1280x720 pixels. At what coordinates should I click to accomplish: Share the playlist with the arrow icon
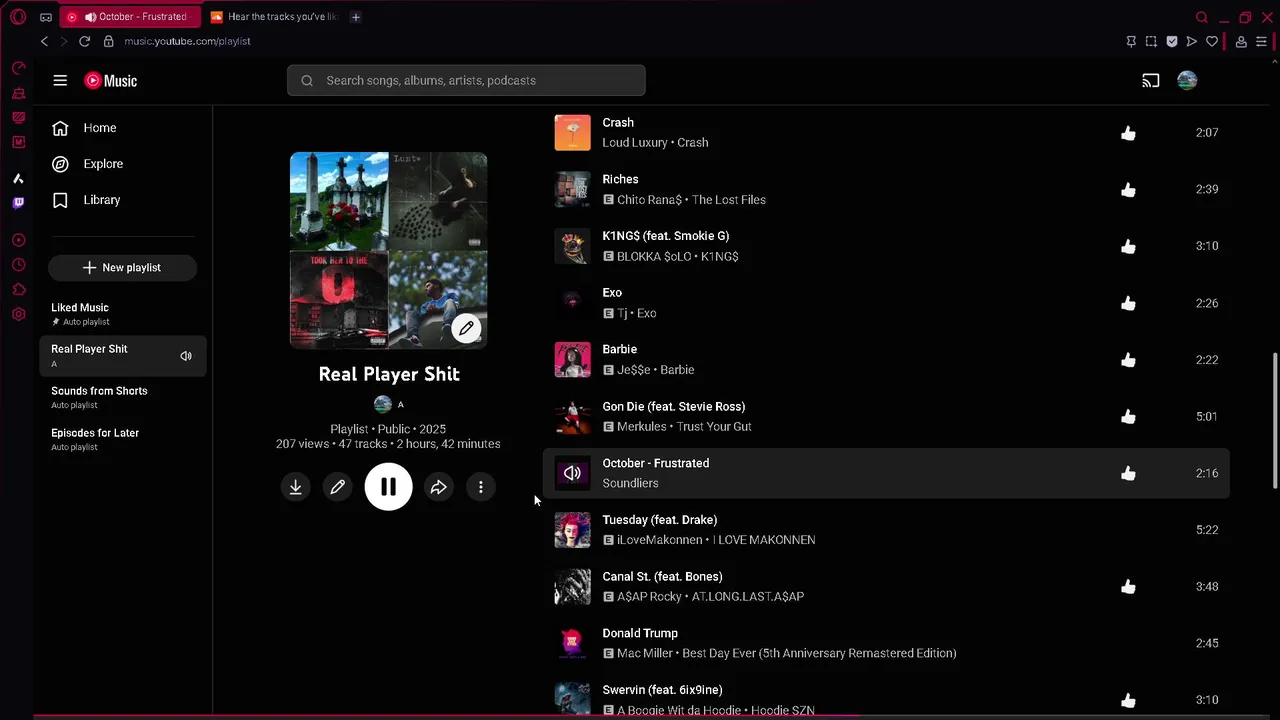click(x=438, y=487)
